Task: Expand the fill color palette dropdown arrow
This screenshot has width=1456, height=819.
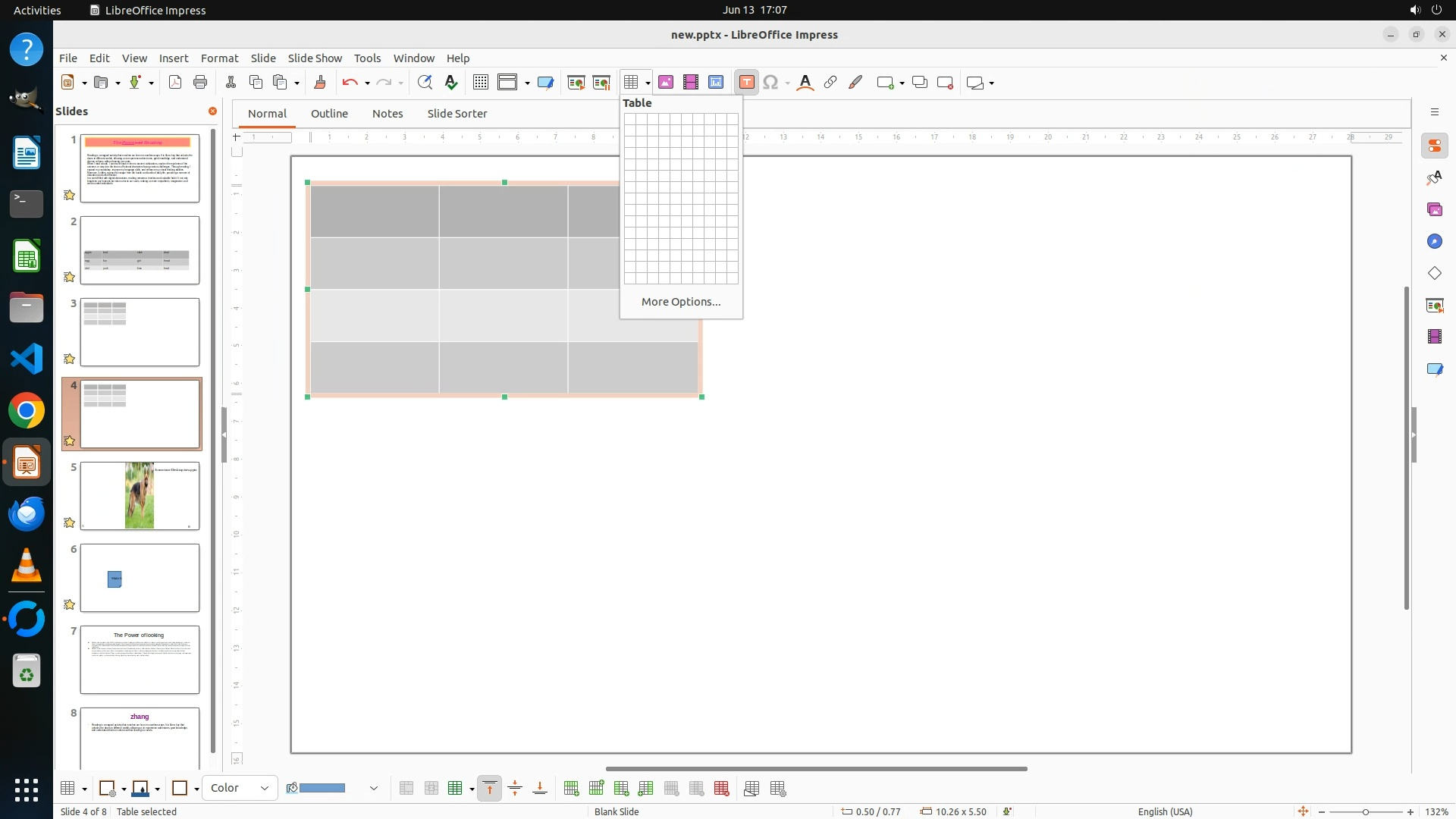Action: click(x=373, y=789)
